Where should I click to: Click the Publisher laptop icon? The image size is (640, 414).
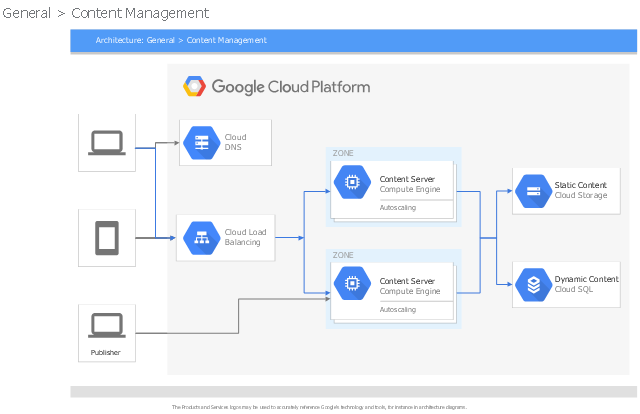coord(107,325)
